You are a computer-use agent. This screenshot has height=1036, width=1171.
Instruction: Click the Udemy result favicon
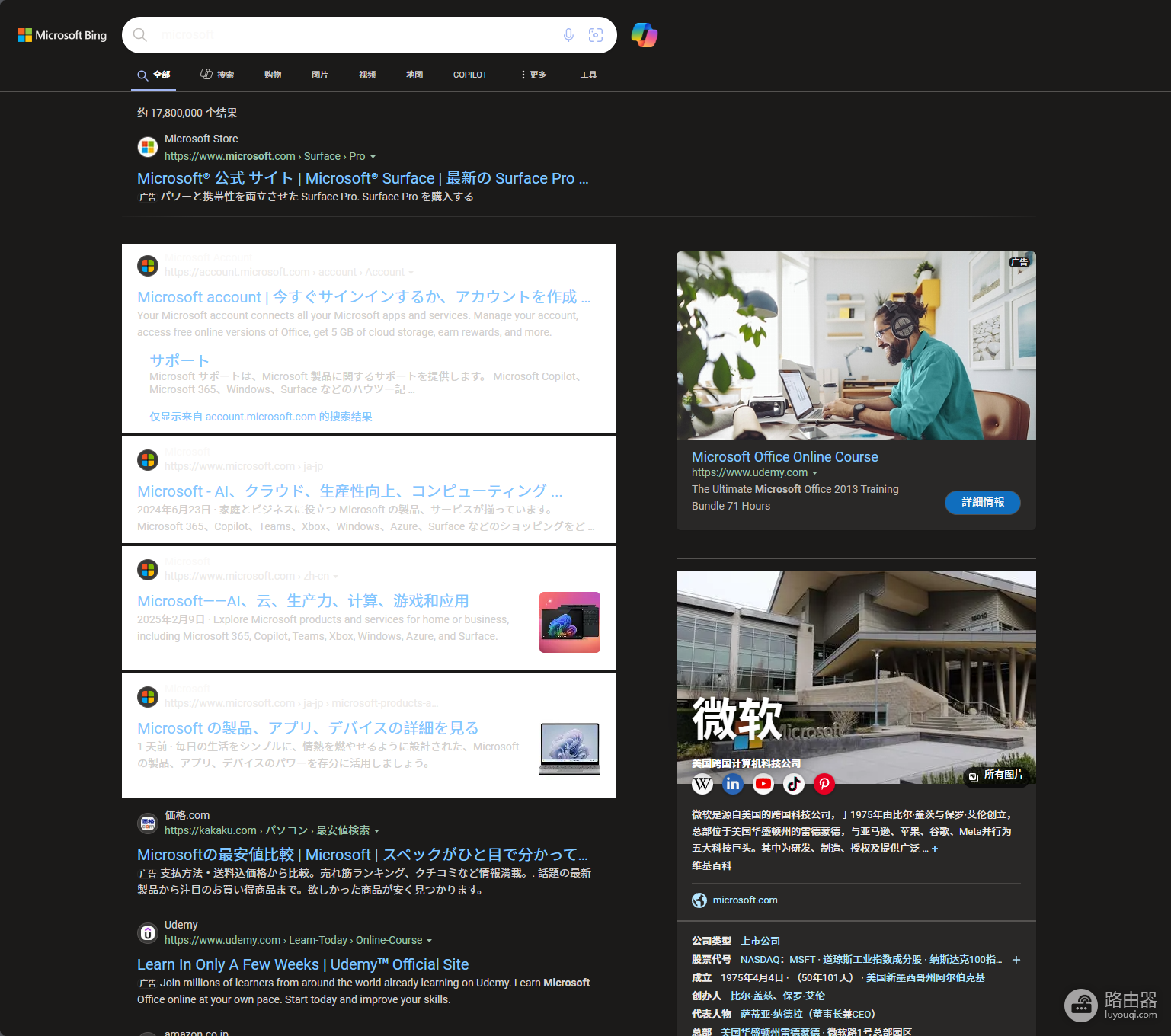[x=148, y=933]
